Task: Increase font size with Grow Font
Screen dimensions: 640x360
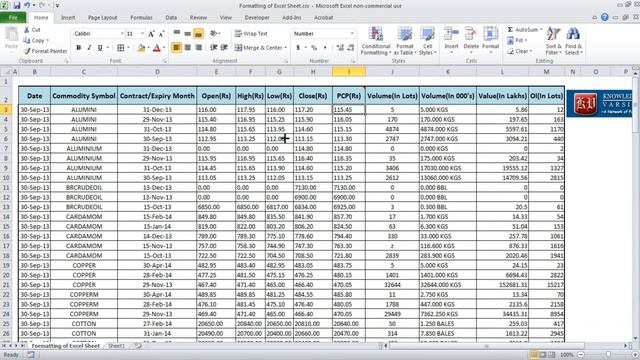Action: point(151,34)
